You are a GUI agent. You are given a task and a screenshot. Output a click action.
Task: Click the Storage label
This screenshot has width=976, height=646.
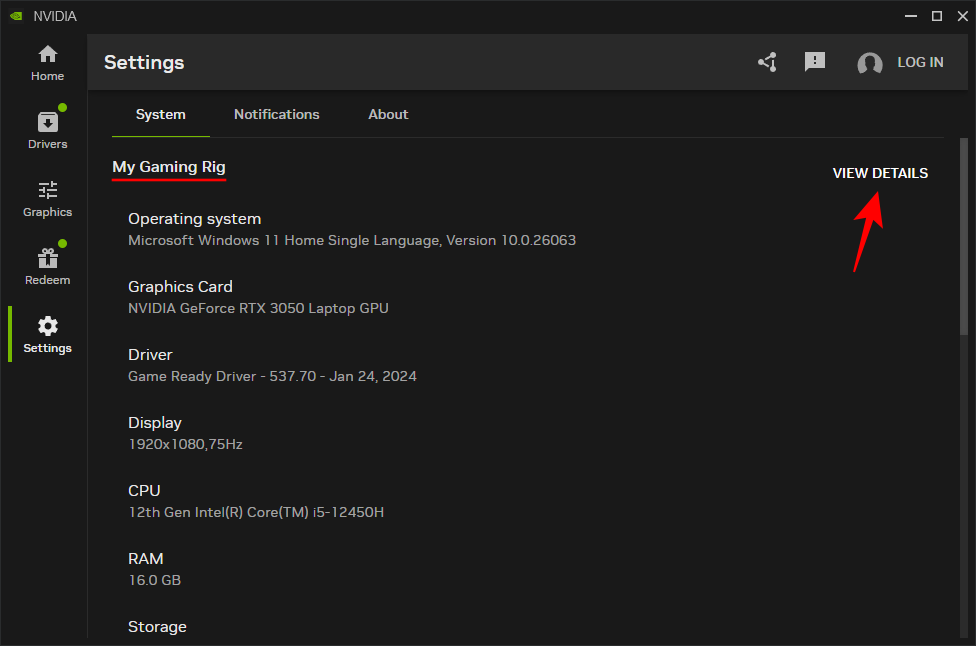(x=157, y=627)
